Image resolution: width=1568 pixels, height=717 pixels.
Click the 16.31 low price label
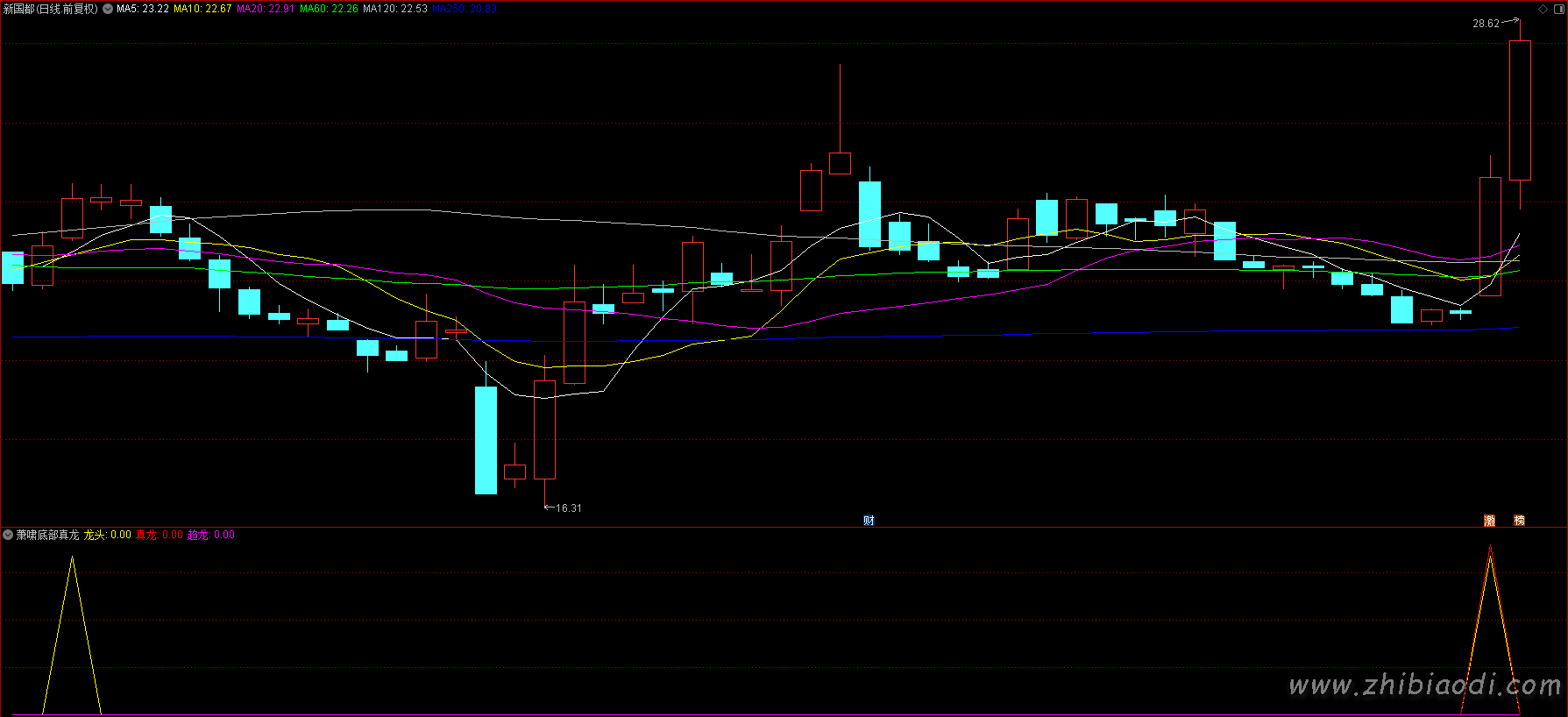569,508
